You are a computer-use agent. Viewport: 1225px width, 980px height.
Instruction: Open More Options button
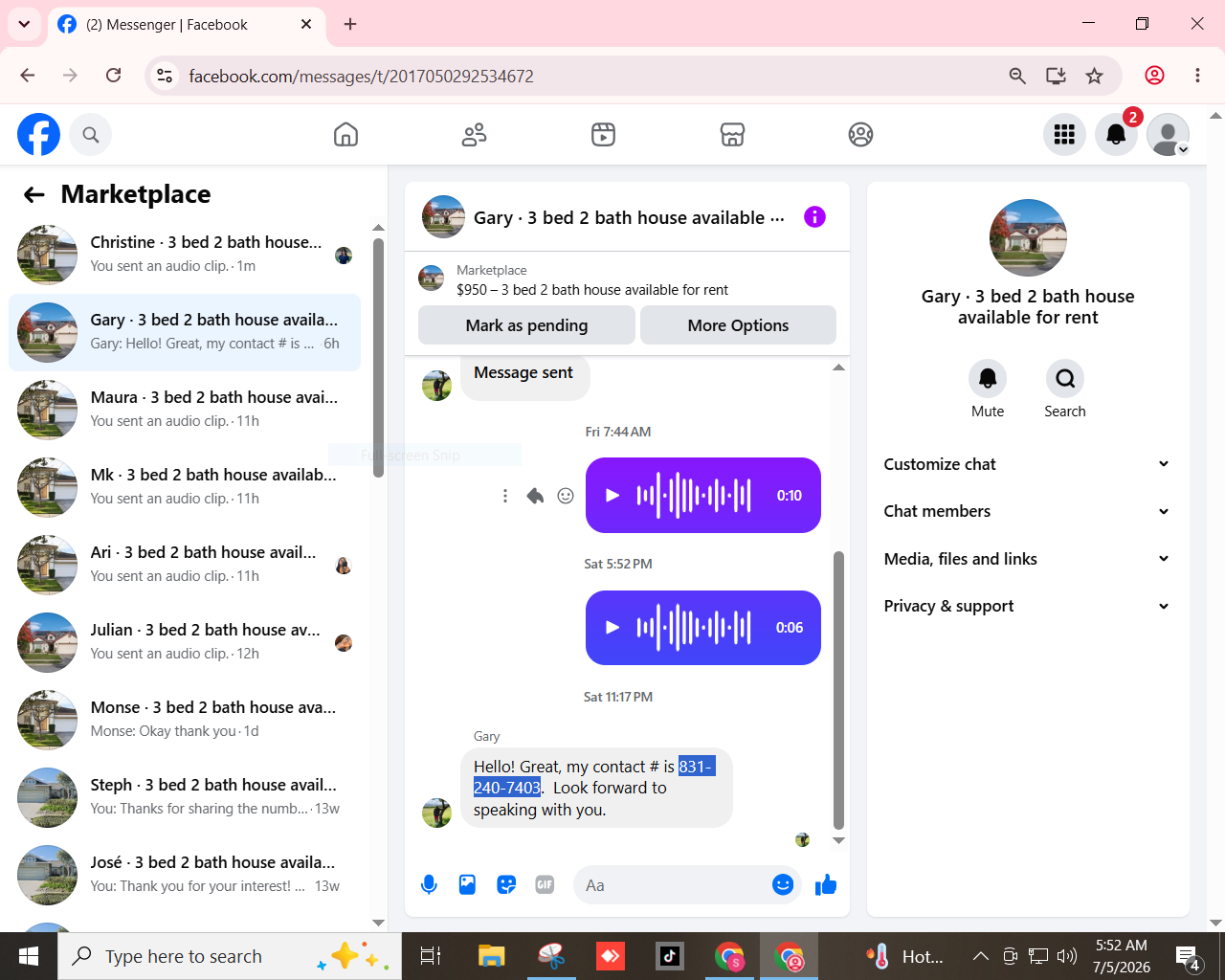[x=738, y=325]
